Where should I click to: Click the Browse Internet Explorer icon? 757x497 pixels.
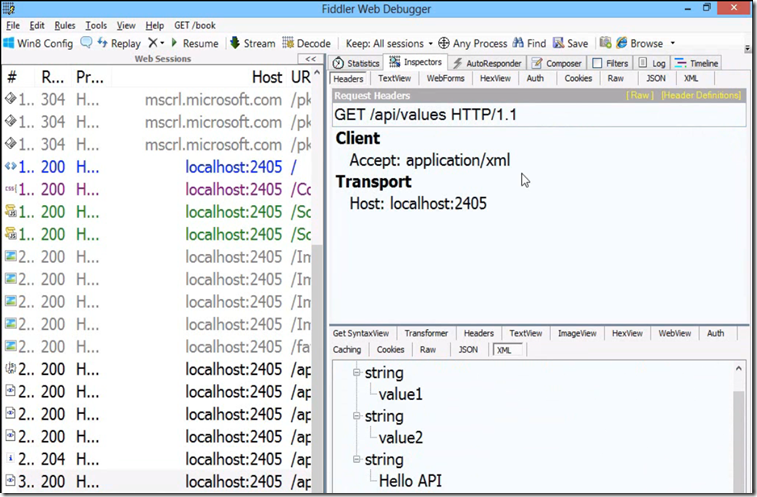pos(622,43)
